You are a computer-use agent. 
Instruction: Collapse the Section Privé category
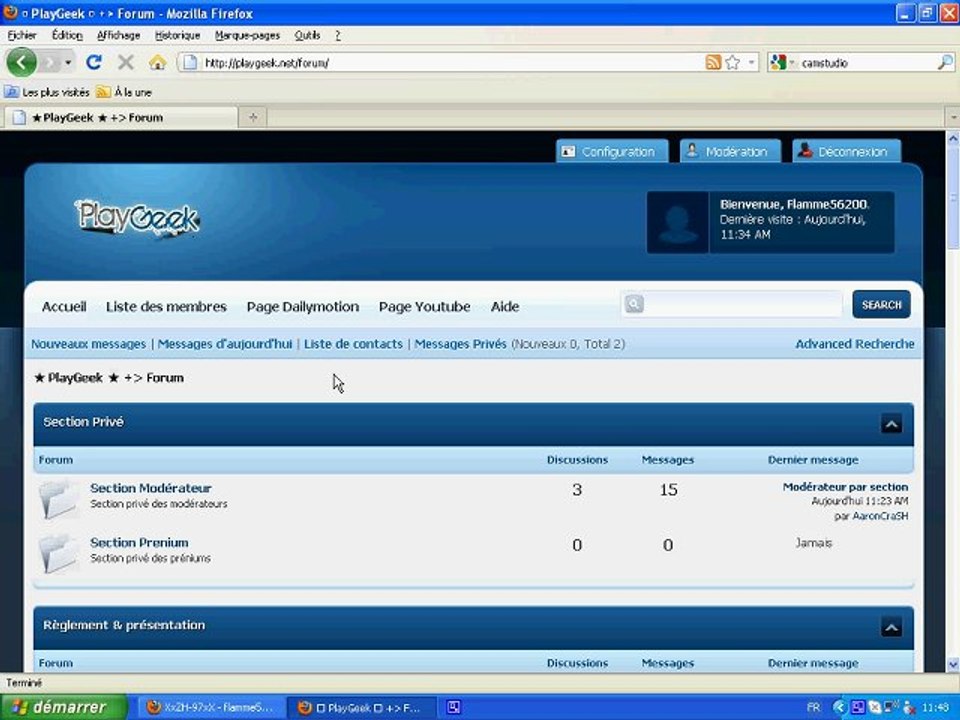click(891, 424)
